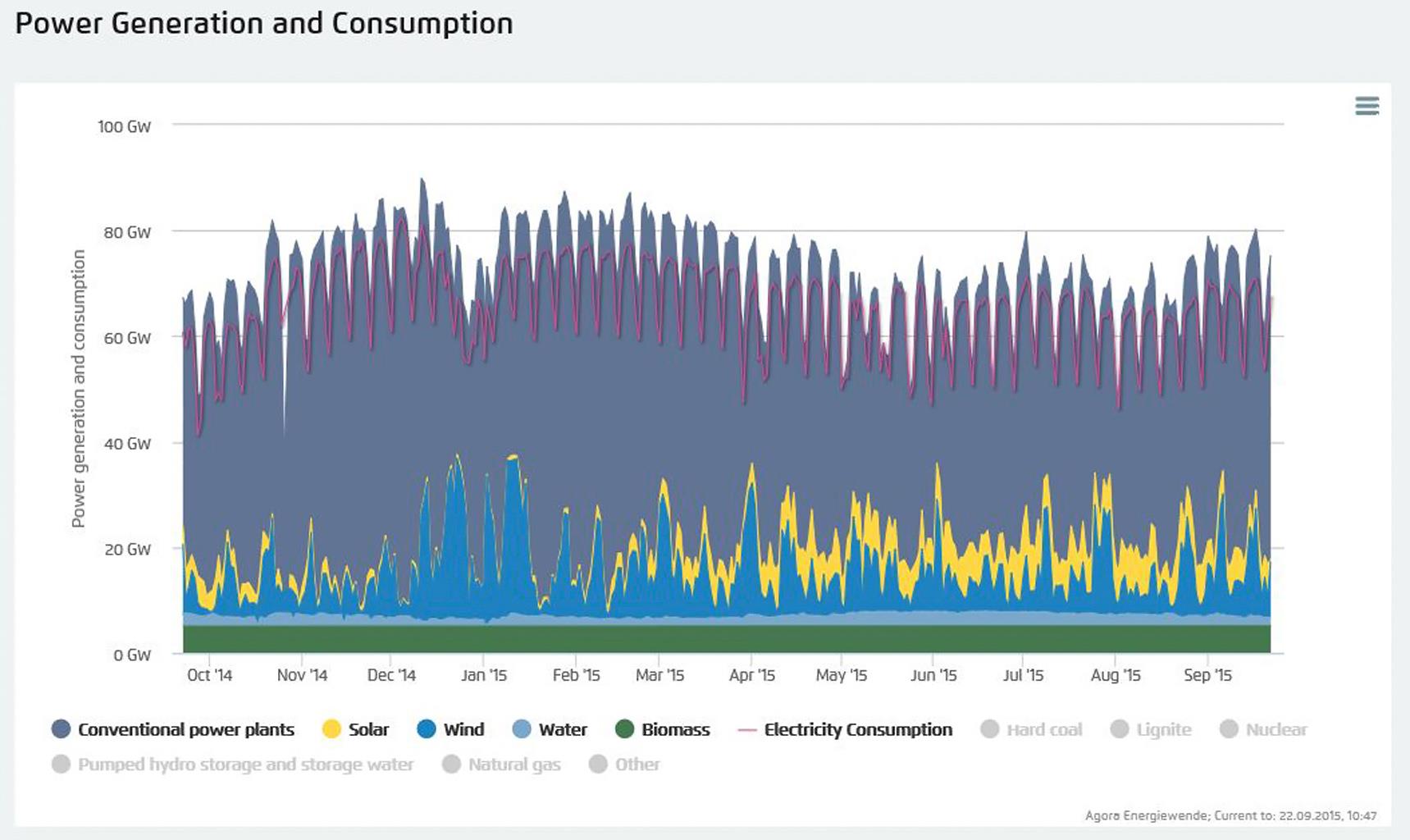The height and width of the screenshot is (840, 1410).
Task: Click the 20 GW axis value
Action: point(127,550)
